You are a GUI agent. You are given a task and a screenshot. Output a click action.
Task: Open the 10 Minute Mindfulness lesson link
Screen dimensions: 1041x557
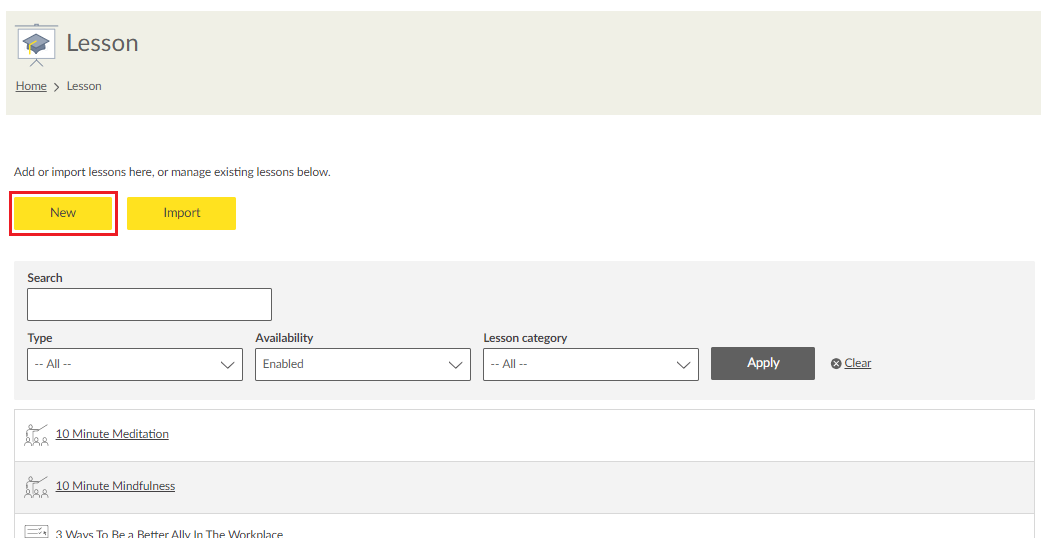tap(115, 486)
